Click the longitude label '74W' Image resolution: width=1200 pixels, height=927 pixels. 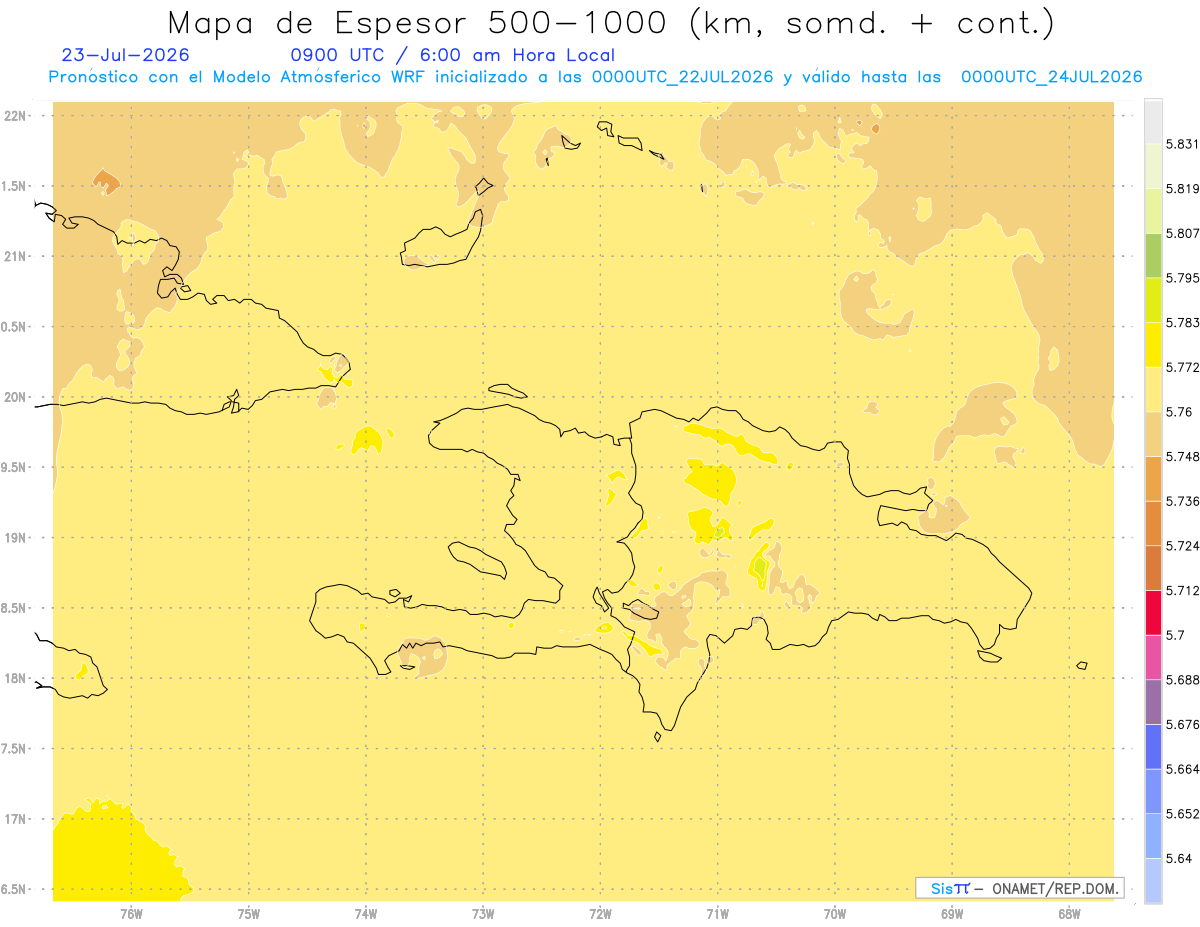pyautogui.click(x=366, y=913)
